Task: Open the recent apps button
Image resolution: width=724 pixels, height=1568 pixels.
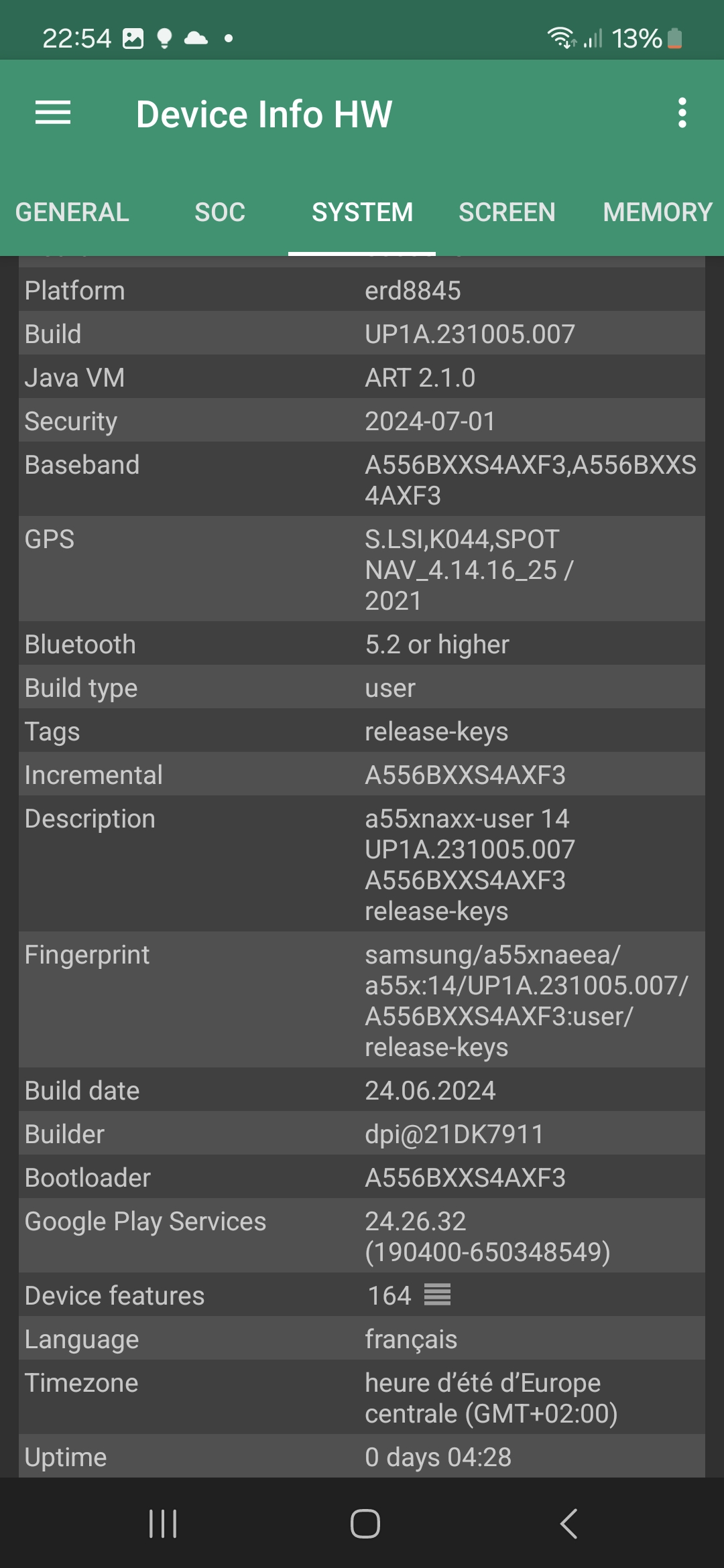Action: coord(163,1524)
